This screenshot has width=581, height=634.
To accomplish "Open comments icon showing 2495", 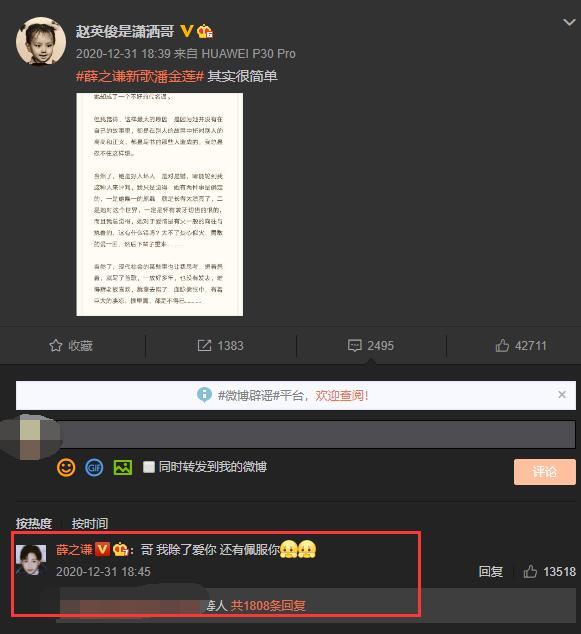I will pos(355,345).
